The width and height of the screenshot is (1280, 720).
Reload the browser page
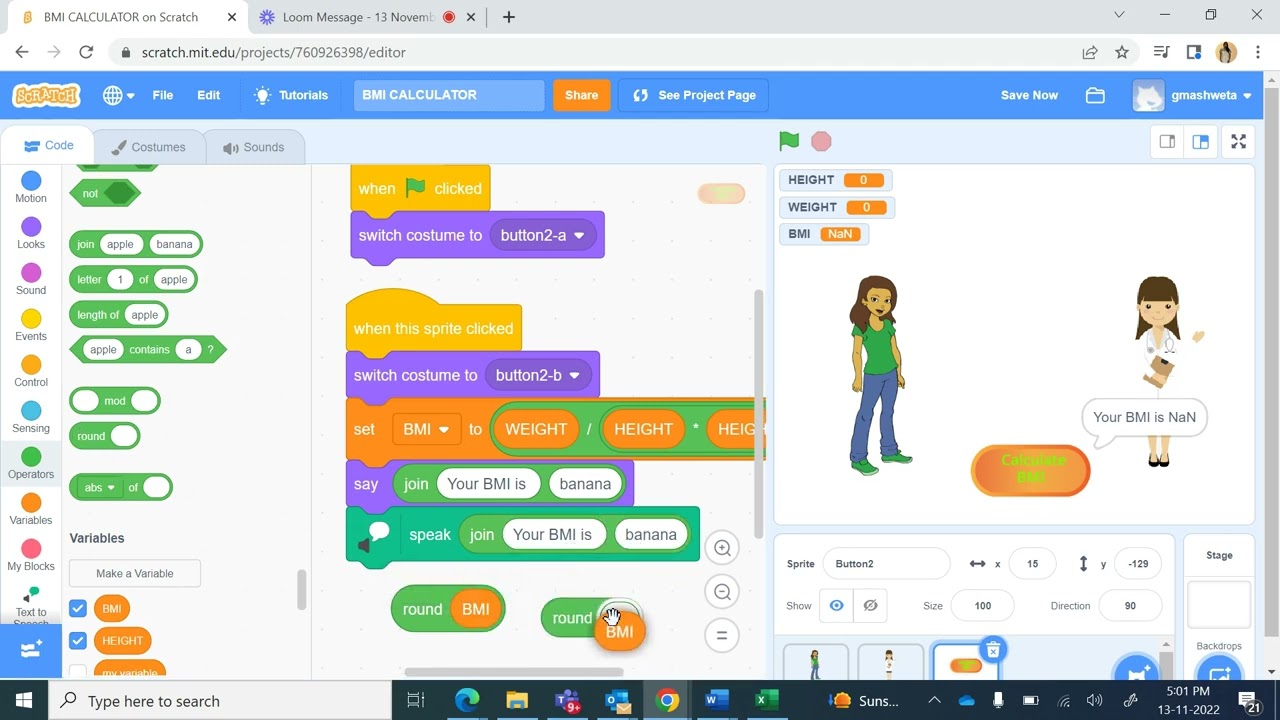[x=86, y=52]
